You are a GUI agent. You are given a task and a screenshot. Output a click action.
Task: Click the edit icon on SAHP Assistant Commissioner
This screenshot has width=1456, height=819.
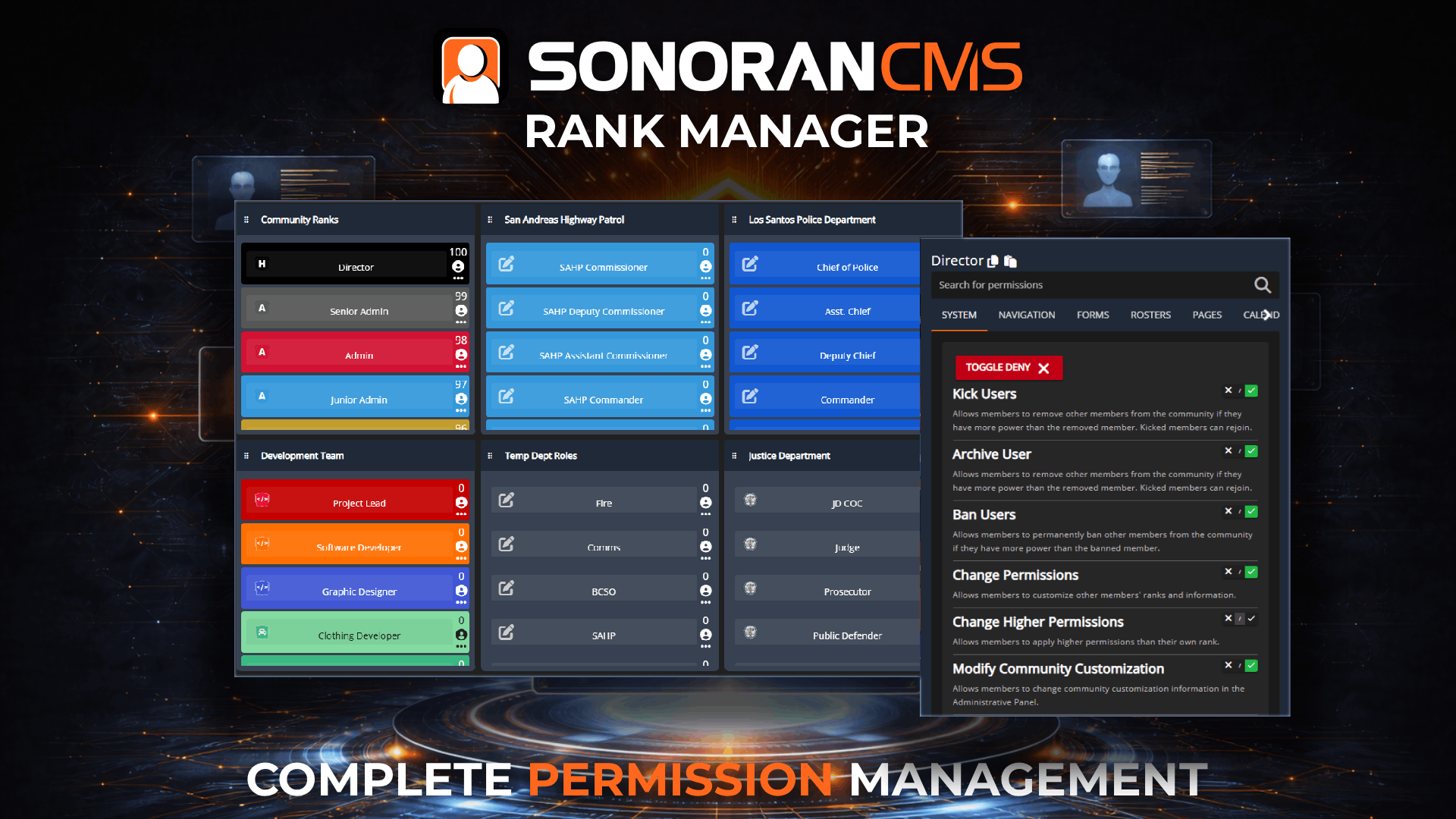(x=506, y=352)
